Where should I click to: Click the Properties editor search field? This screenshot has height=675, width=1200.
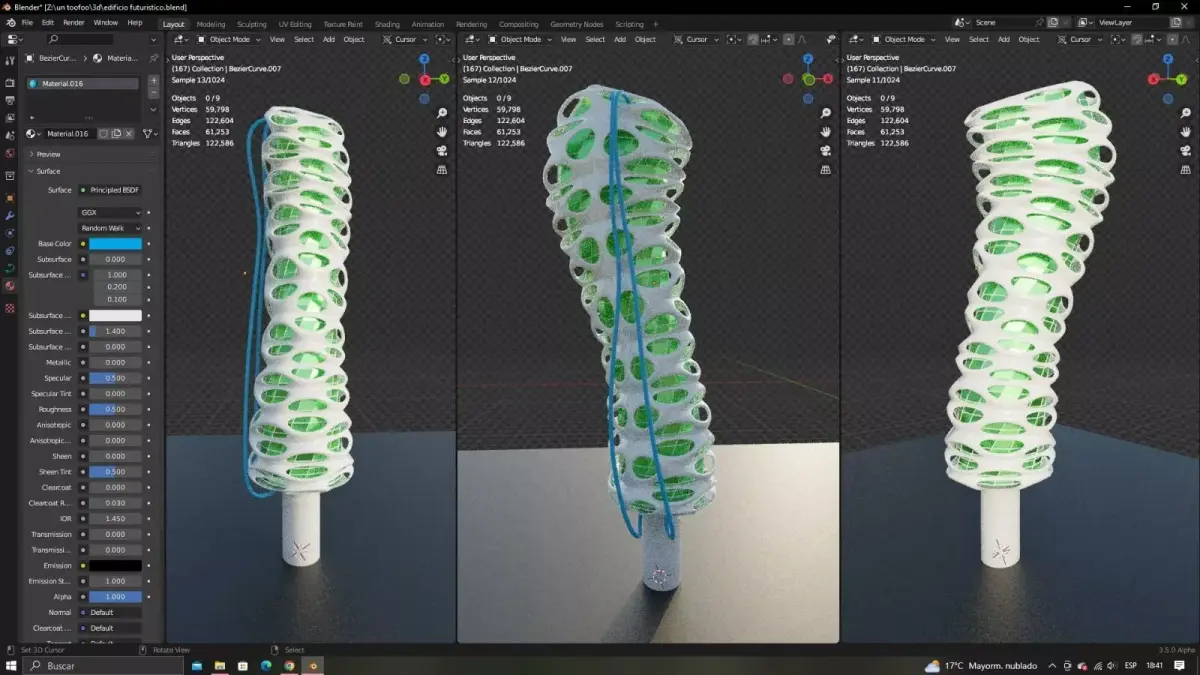pos(81,39)
